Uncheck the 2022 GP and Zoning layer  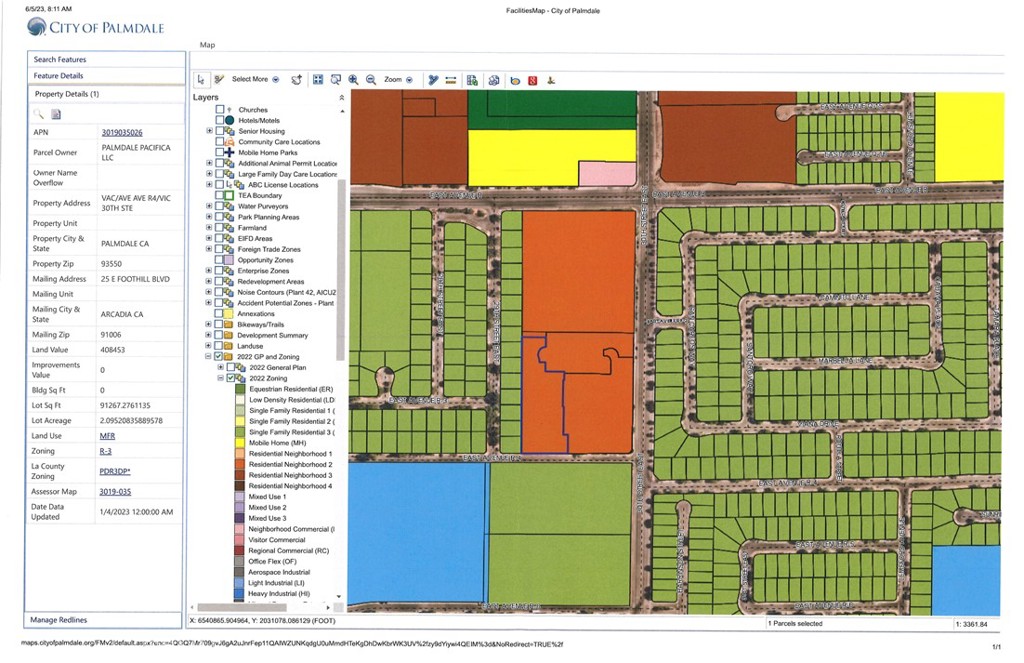[220, 357]
